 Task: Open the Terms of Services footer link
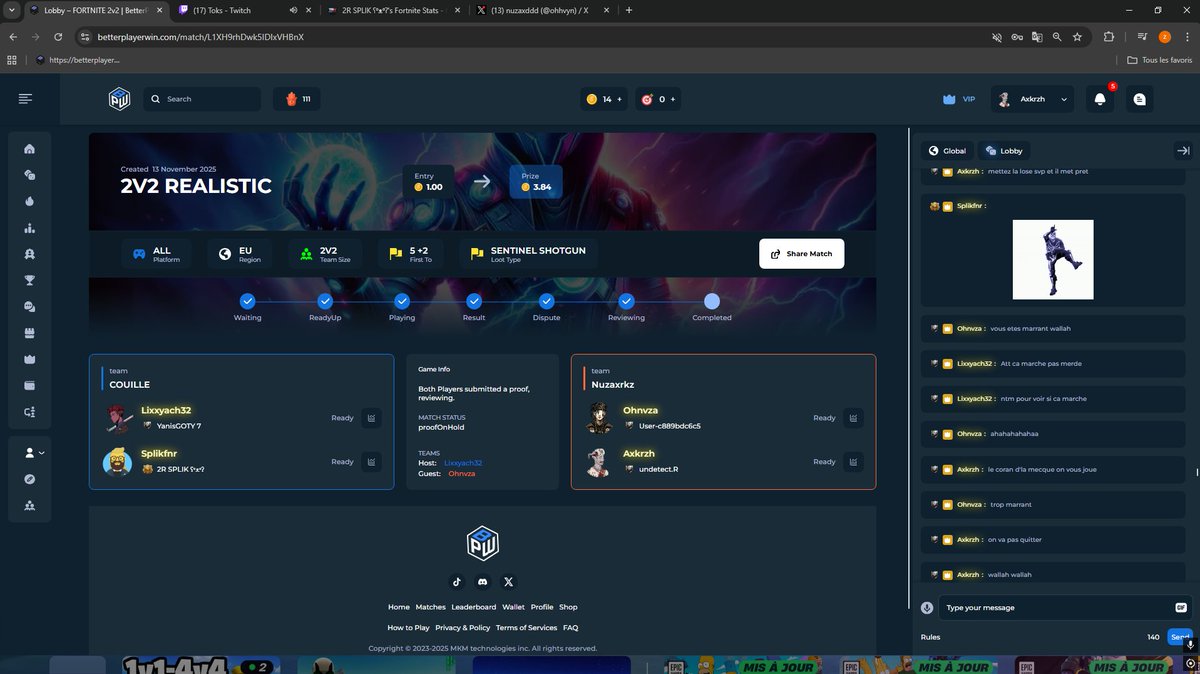[526, 628]
